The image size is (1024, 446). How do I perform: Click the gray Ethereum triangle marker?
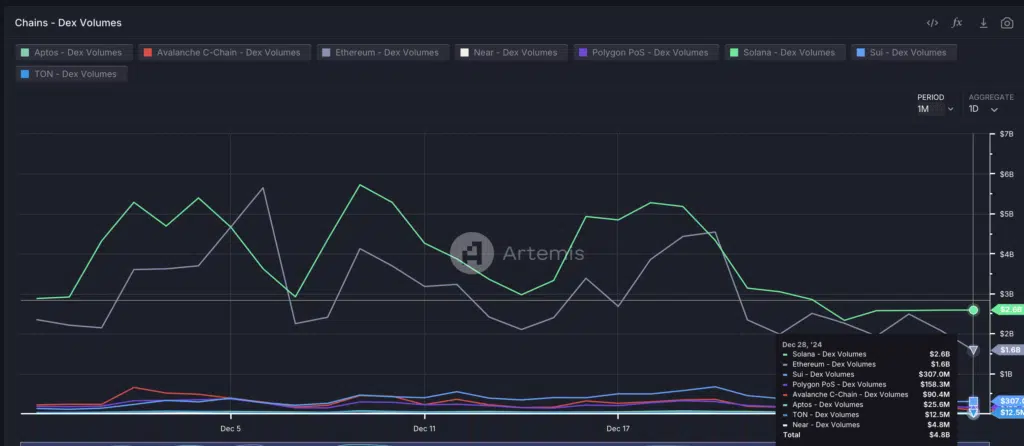pos(973,349)
